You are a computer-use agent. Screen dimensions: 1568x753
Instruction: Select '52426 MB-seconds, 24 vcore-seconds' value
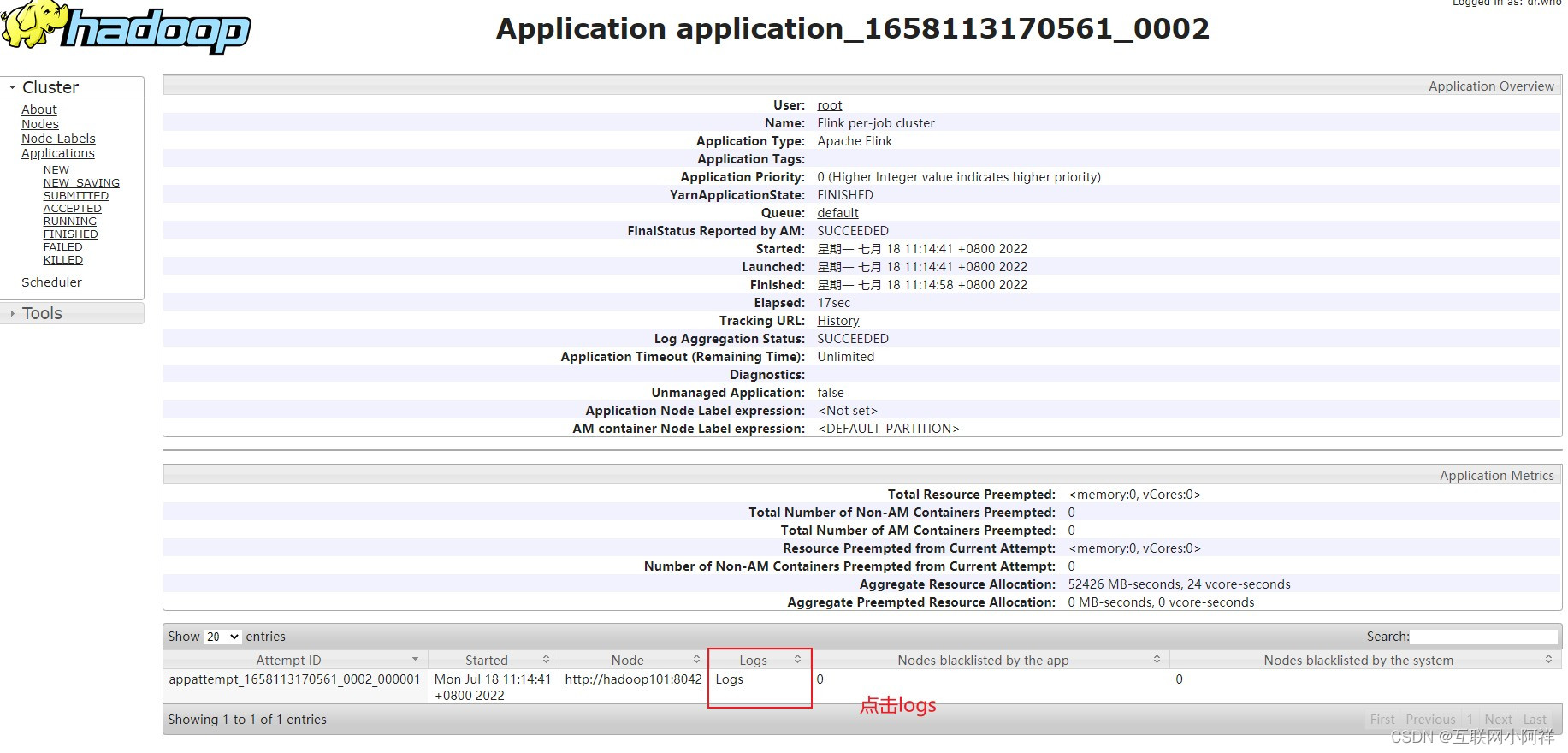pyautogui.click(x=1179, y=584)
